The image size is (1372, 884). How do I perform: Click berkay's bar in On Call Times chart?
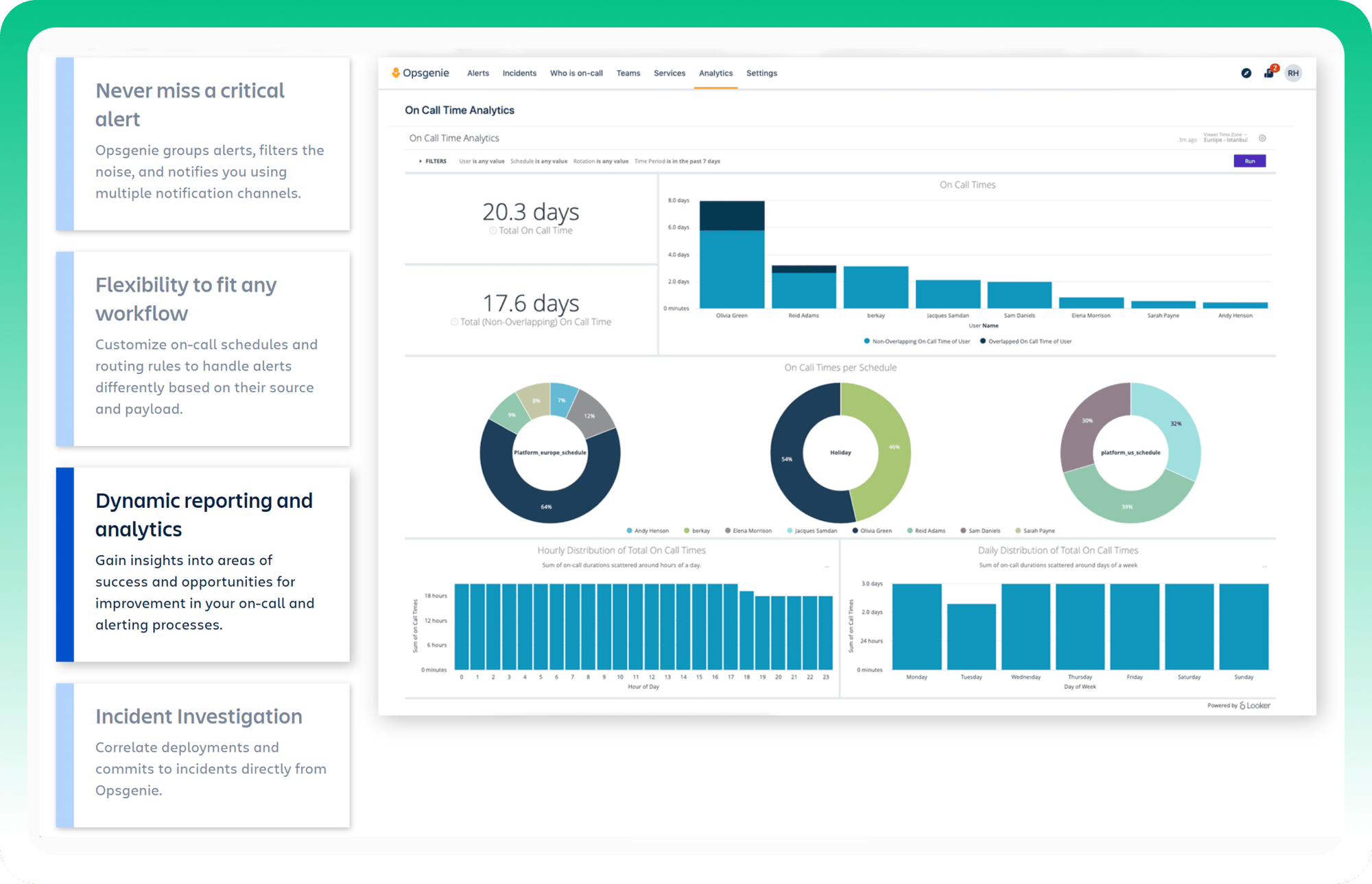(876, 288)
